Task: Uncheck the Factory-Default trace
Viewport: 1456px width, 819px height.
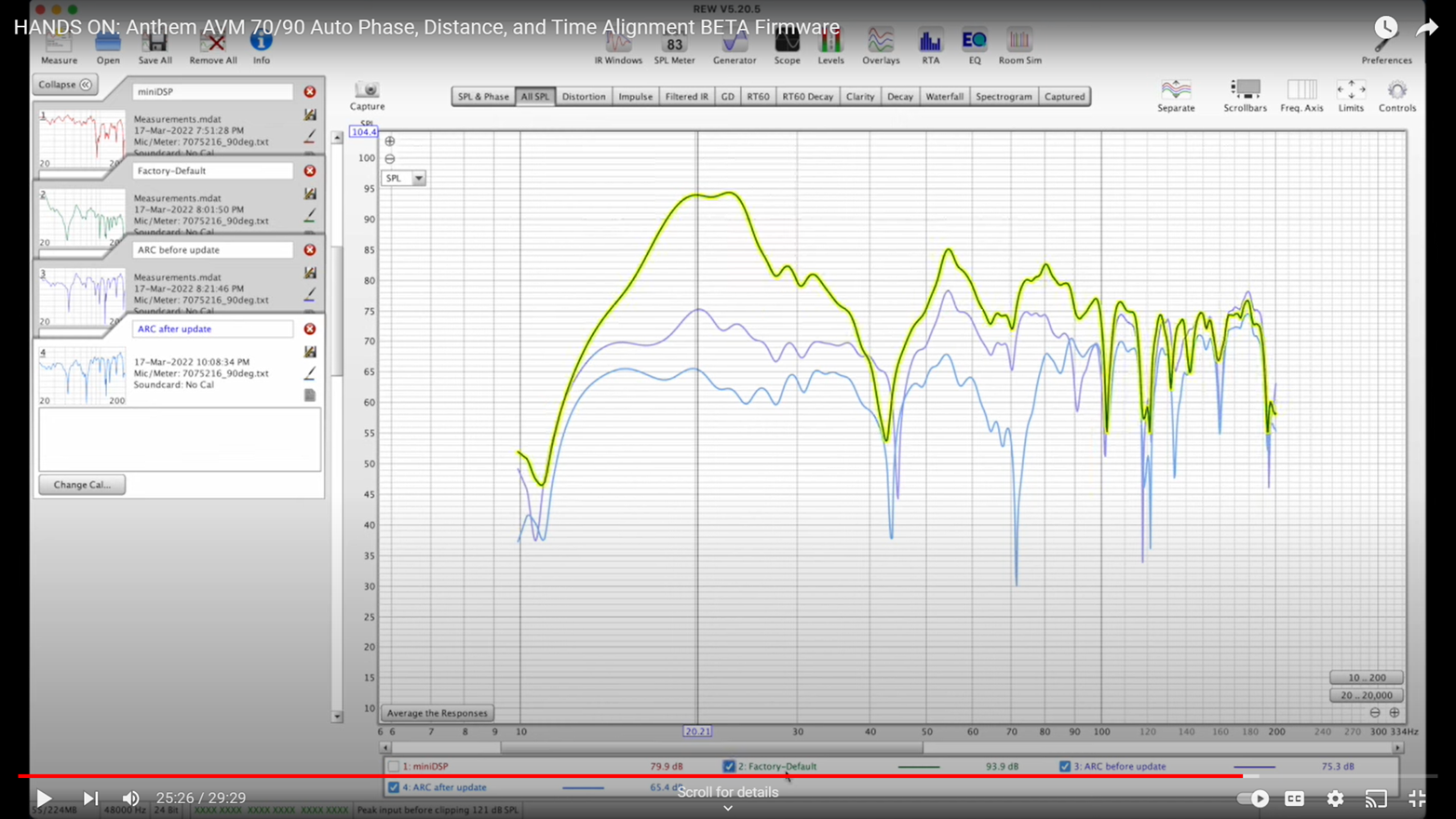Action: click(729, 767)
